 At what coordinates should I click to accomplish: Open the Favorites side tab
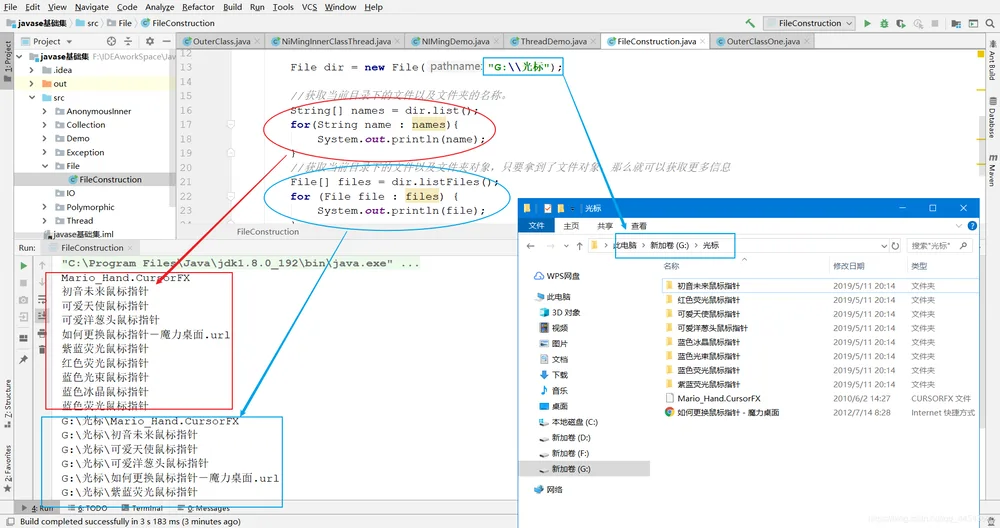8,468
